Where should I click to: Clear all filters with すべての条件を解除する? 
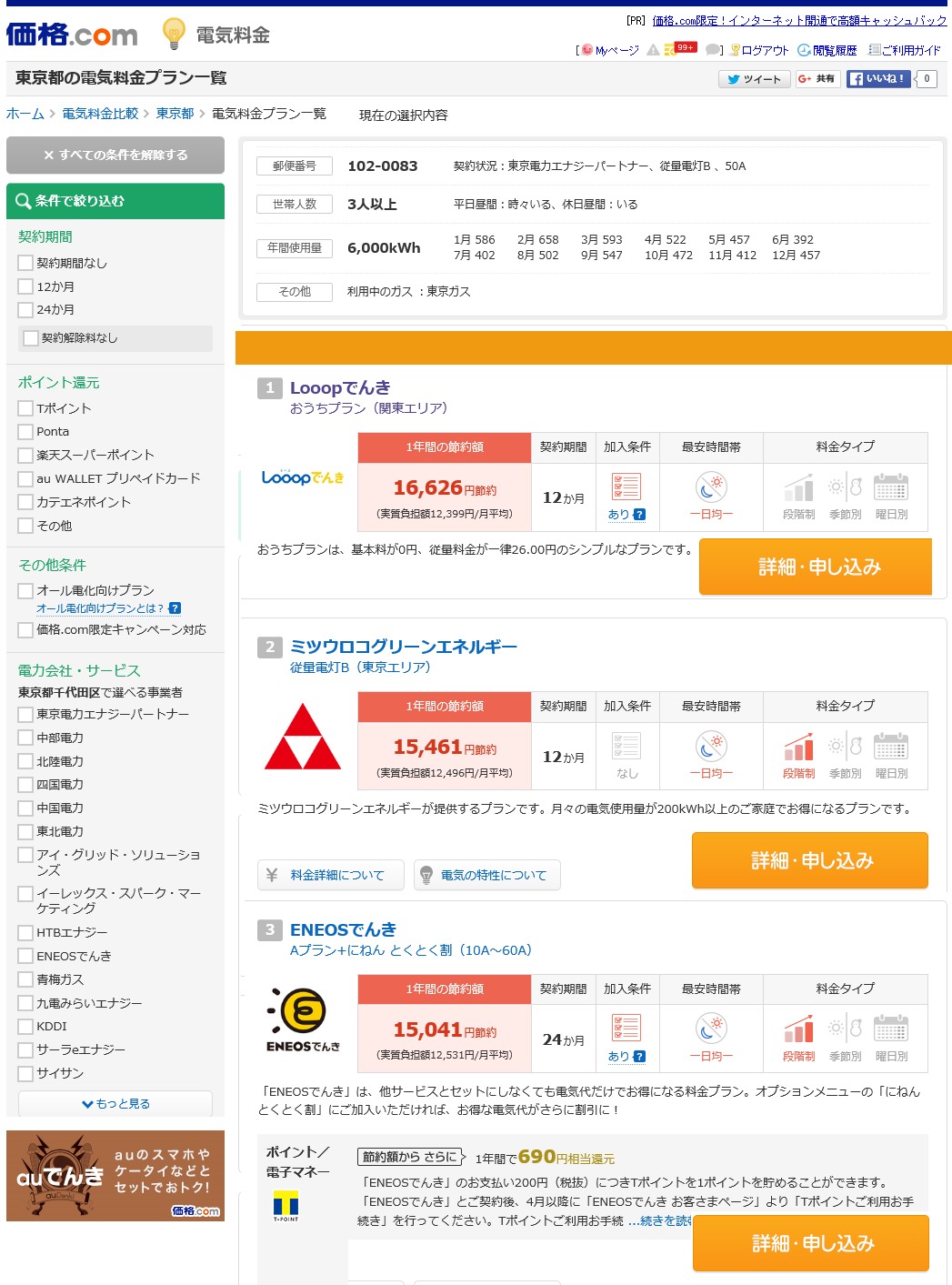(x=115, y=155)
